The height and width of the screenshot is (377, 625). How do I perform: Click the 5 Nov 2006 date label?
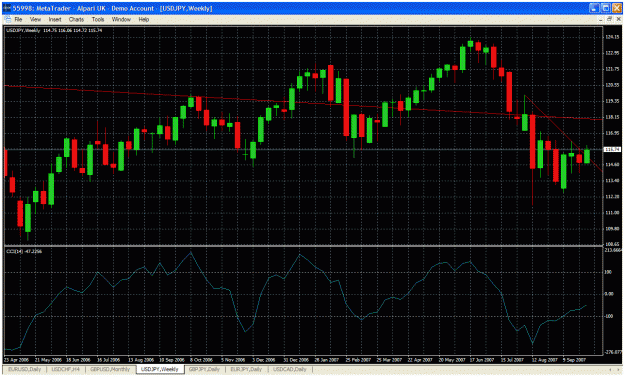pos(233,359)
